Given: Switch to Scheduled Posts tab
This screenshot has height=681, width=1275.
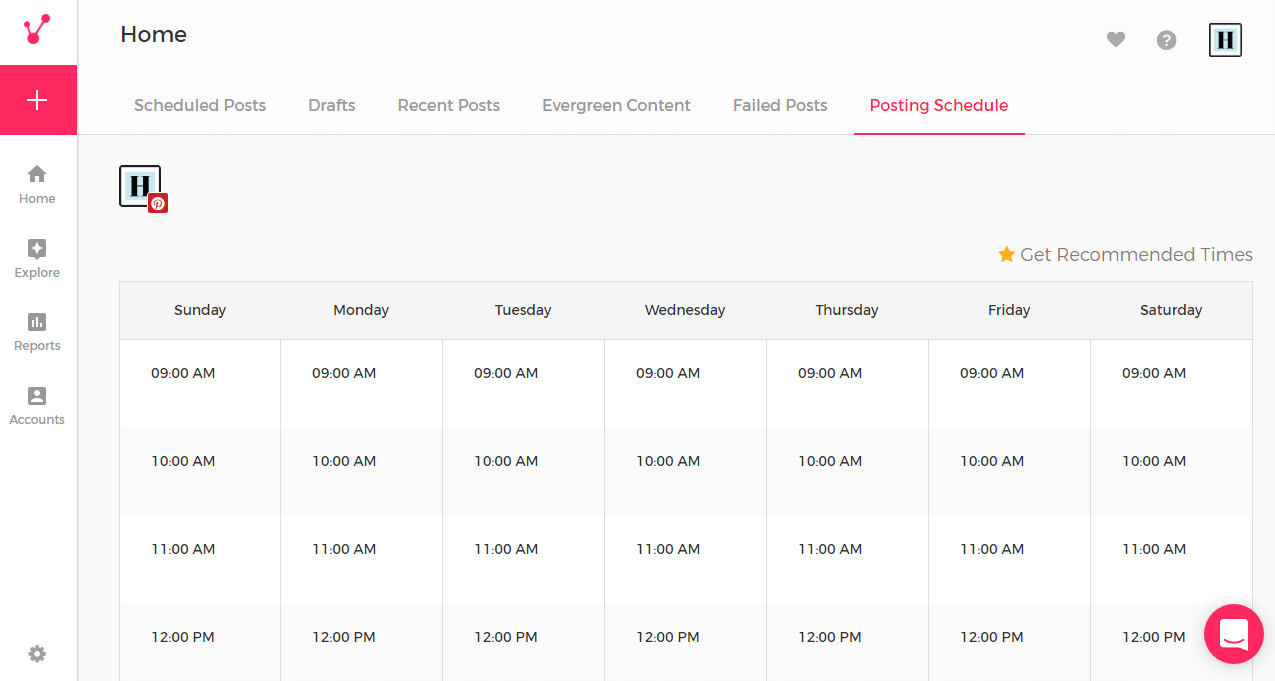Looking at the screenshot, I should (x=200, y=105).
